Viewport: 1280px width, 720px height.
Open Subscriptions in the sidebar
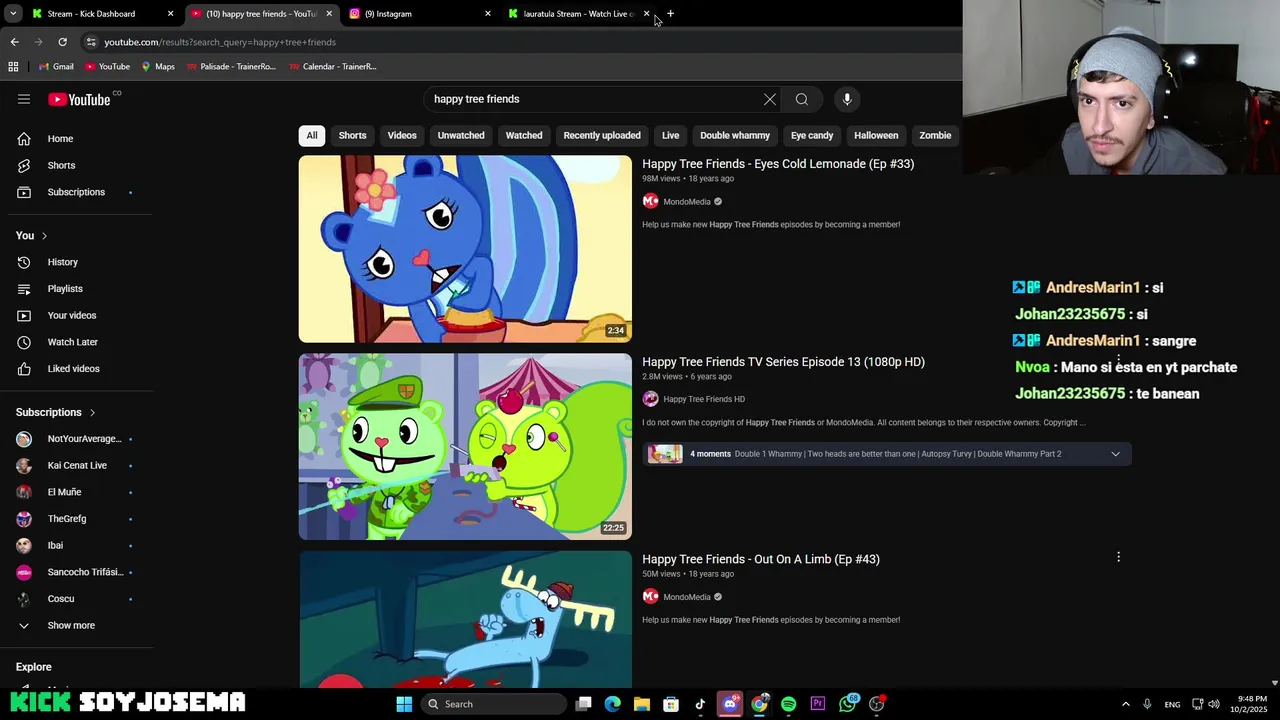(78, 192)
